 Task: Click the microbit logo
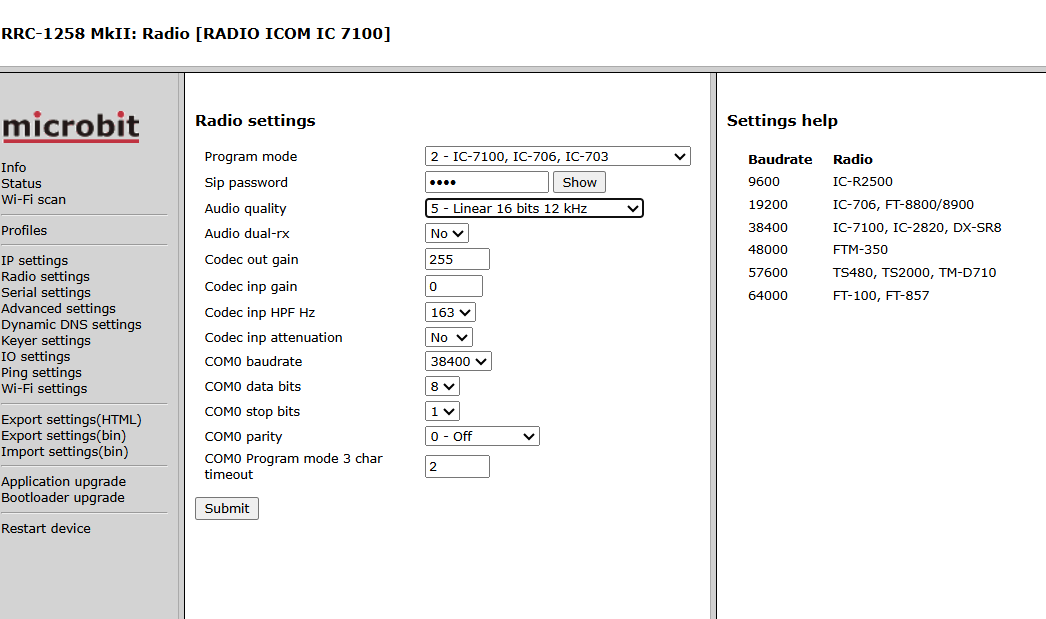[x=70, y=127]
